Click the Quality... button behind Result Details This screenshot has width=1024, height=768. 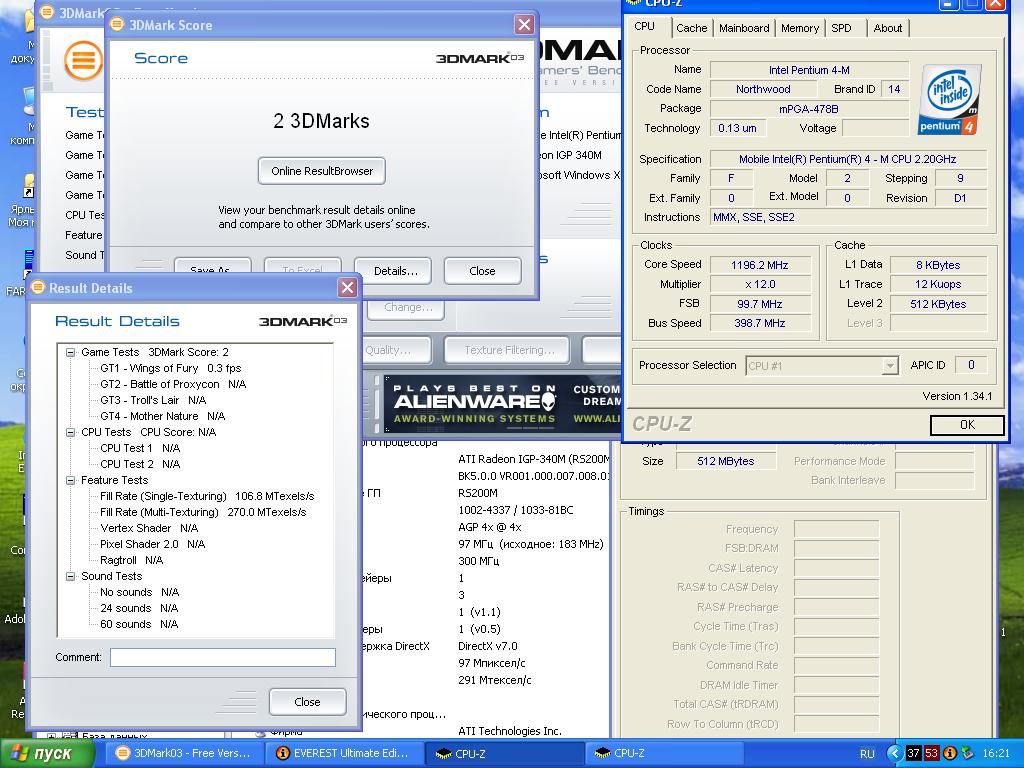coord(396,350)
